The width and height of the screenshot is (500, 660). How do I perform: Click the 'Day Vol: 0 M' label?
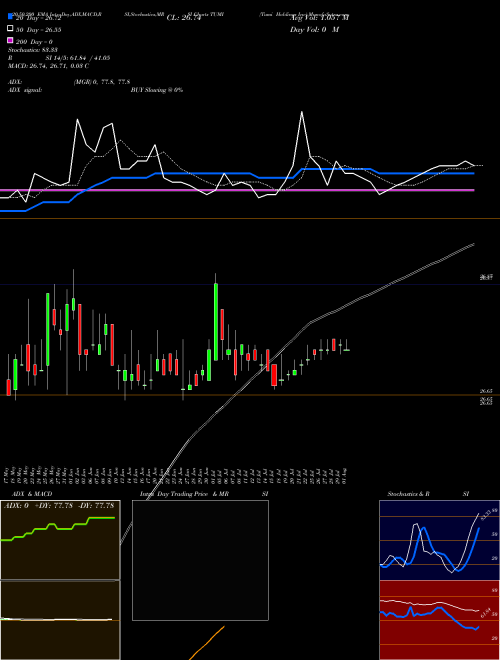point(314,29)
